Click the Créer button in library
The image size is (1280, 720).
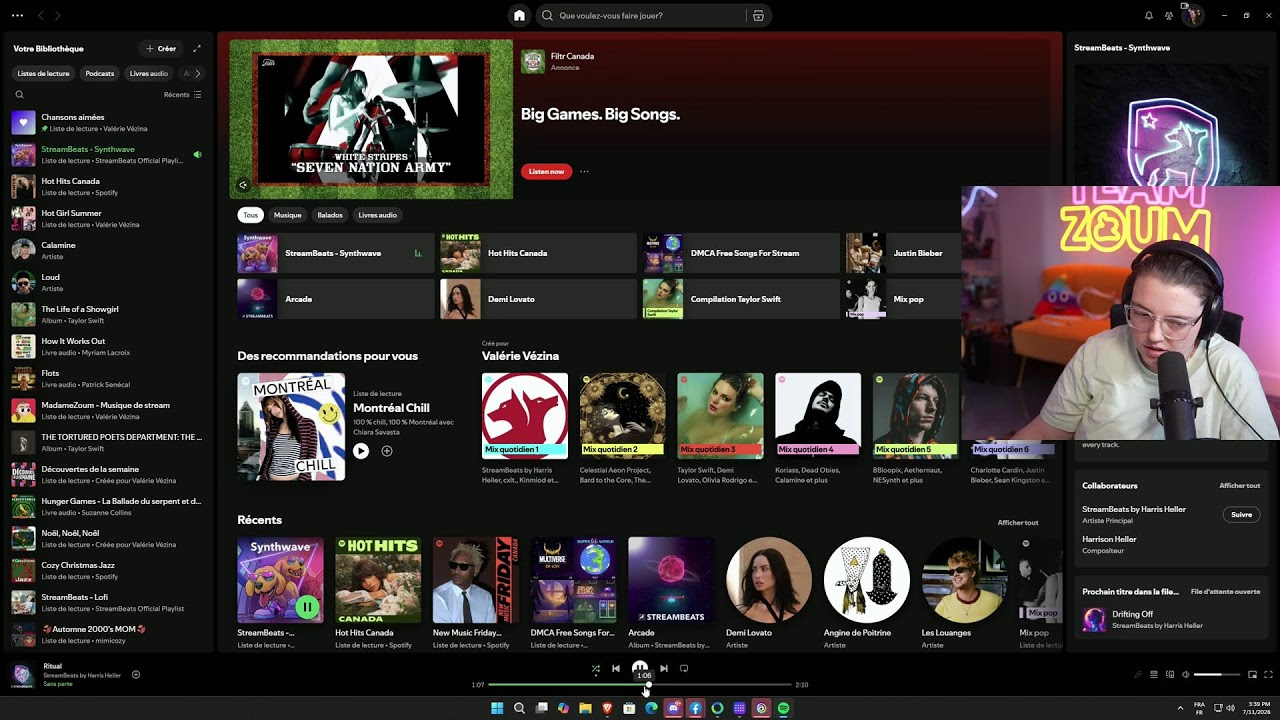click(x=161, y=48)
